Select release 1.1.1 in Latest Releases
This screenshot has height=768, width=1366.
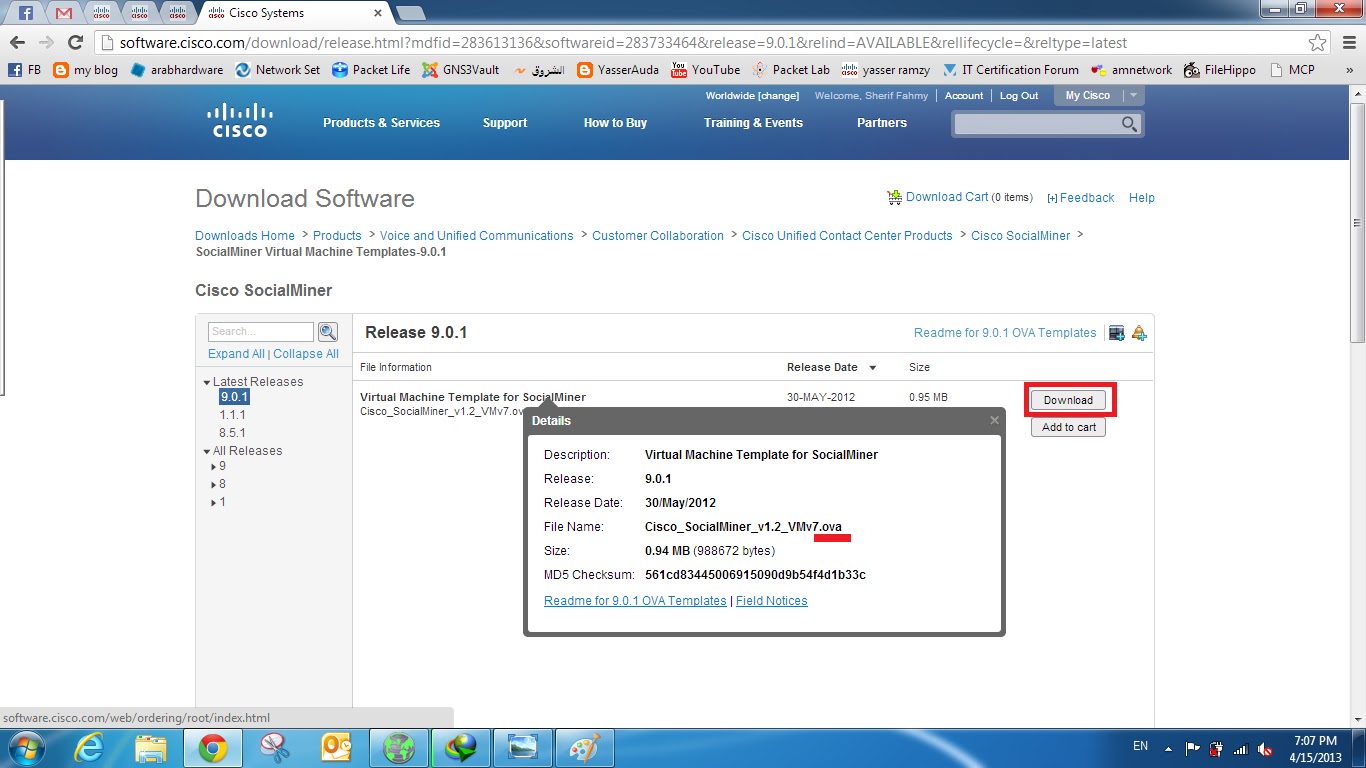point(233,415)
